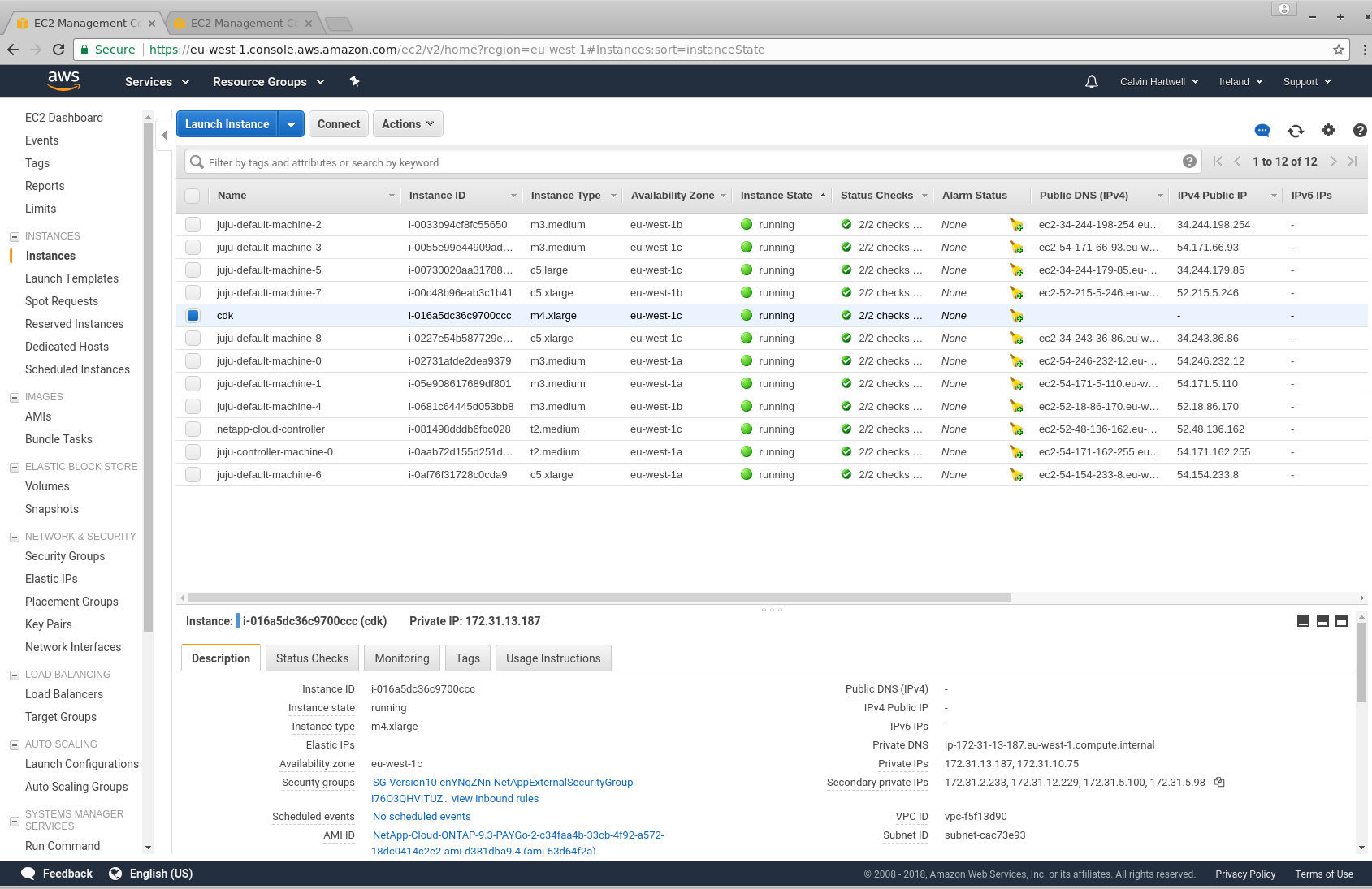The width and height of the screenshot is (1372, 889).
Task: Open the Services dropdown menu
Action: pyautogui.click(x=157, y=82)
